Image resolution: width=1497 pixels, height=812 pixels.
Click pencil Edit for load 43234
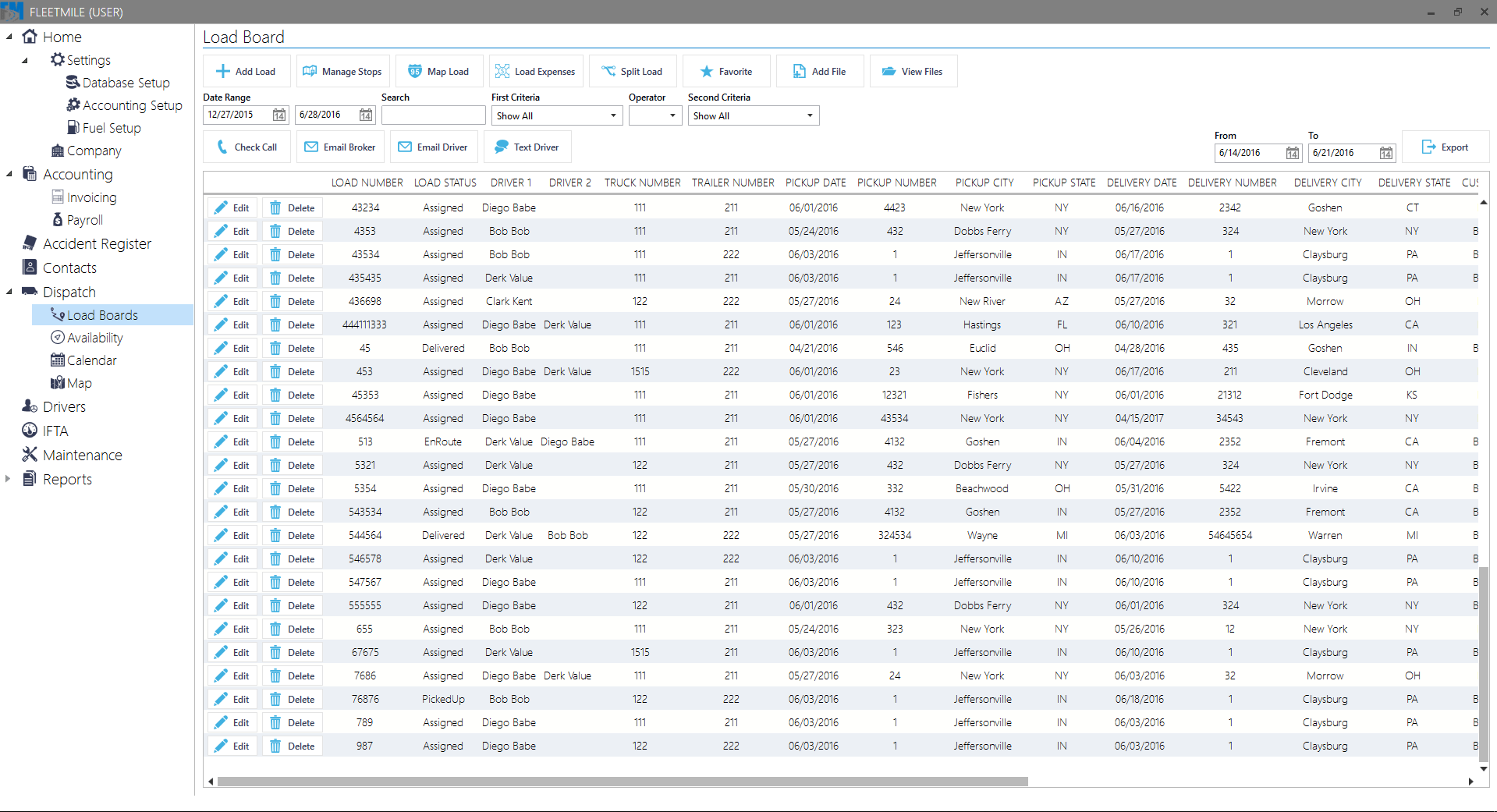click(x=232, y=207)
